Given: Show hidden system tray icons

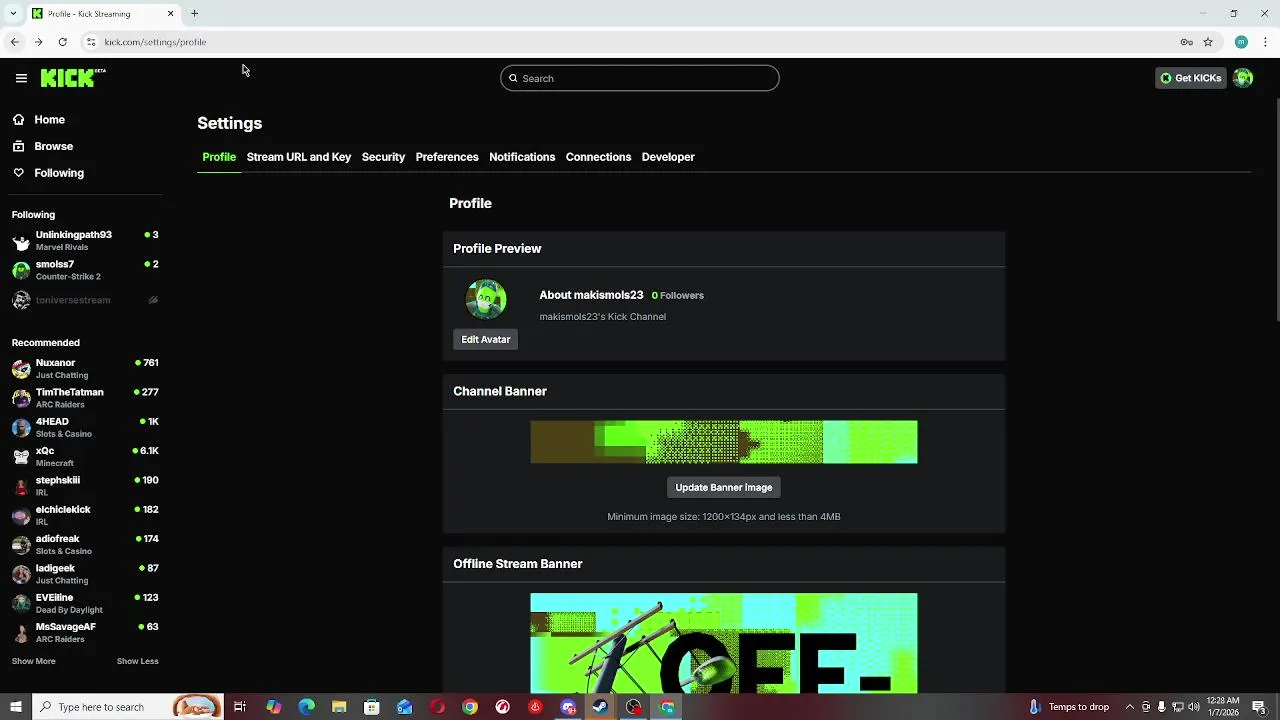Looking at the screenshot, I should click(1130, 707).
